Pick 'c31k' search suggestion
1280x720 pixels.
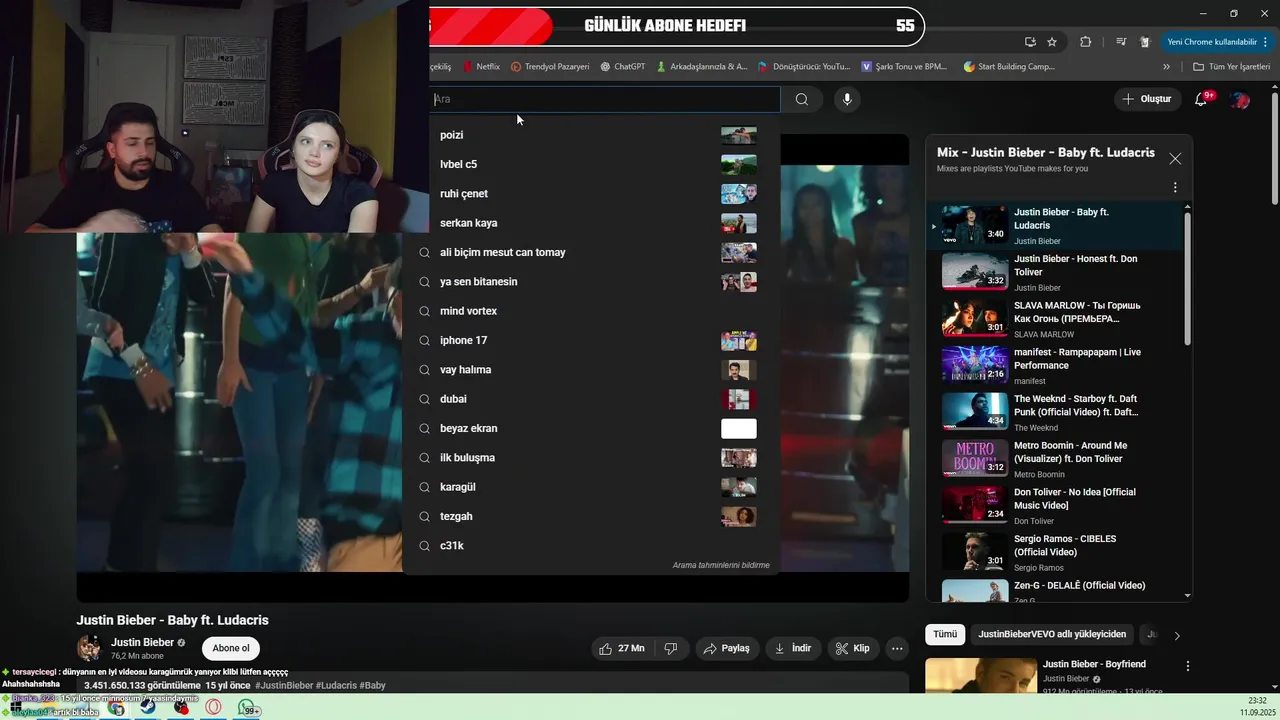click(591, 546)
